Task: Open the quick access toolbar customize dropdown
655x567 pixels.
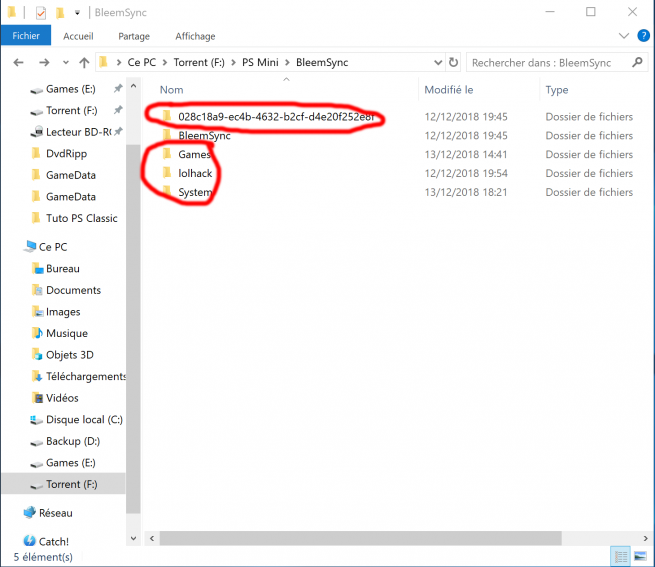Action: [x=77, y=13]
